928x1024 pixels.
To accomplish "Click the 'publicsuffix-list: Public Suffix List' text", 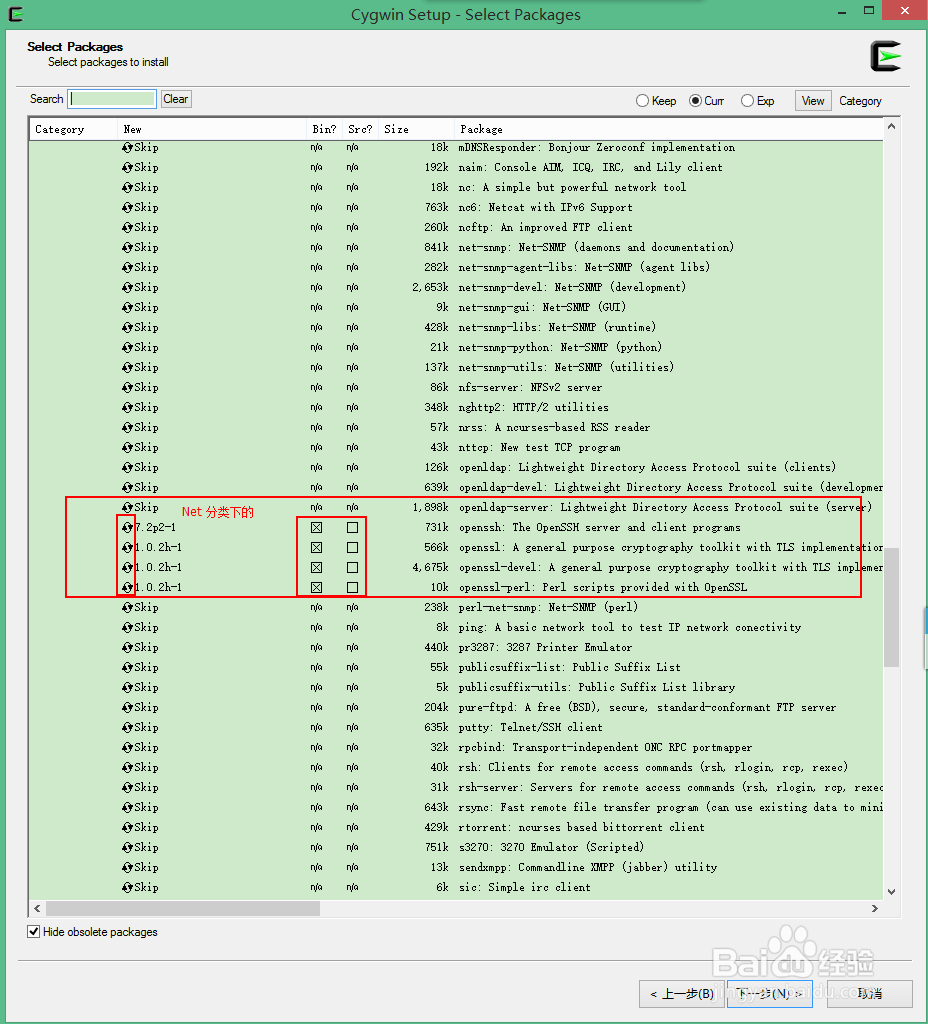I will tap(569, 667).
